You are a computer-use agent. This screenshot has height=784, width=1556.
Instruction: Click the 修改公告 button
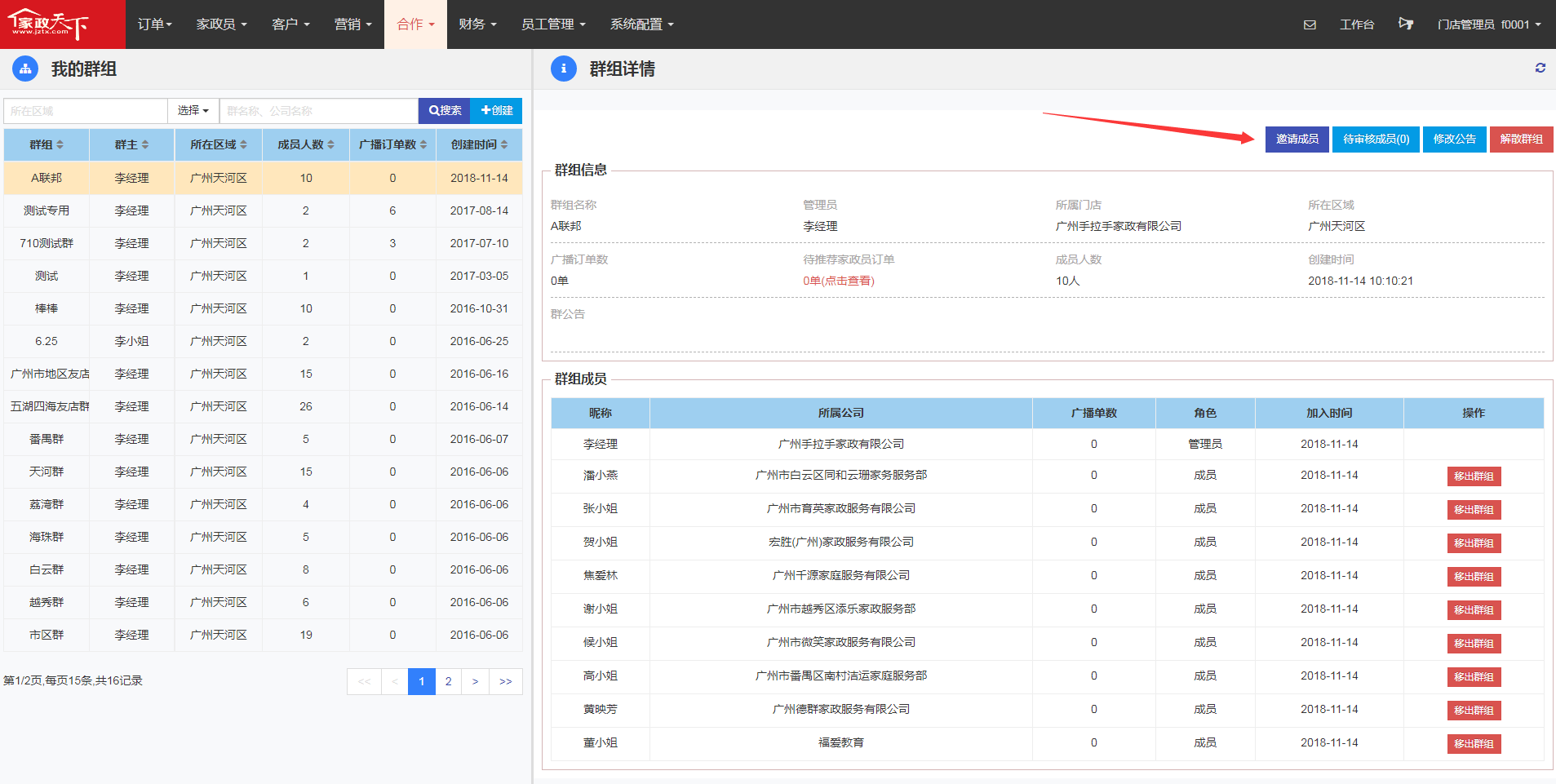[1455, 140]
